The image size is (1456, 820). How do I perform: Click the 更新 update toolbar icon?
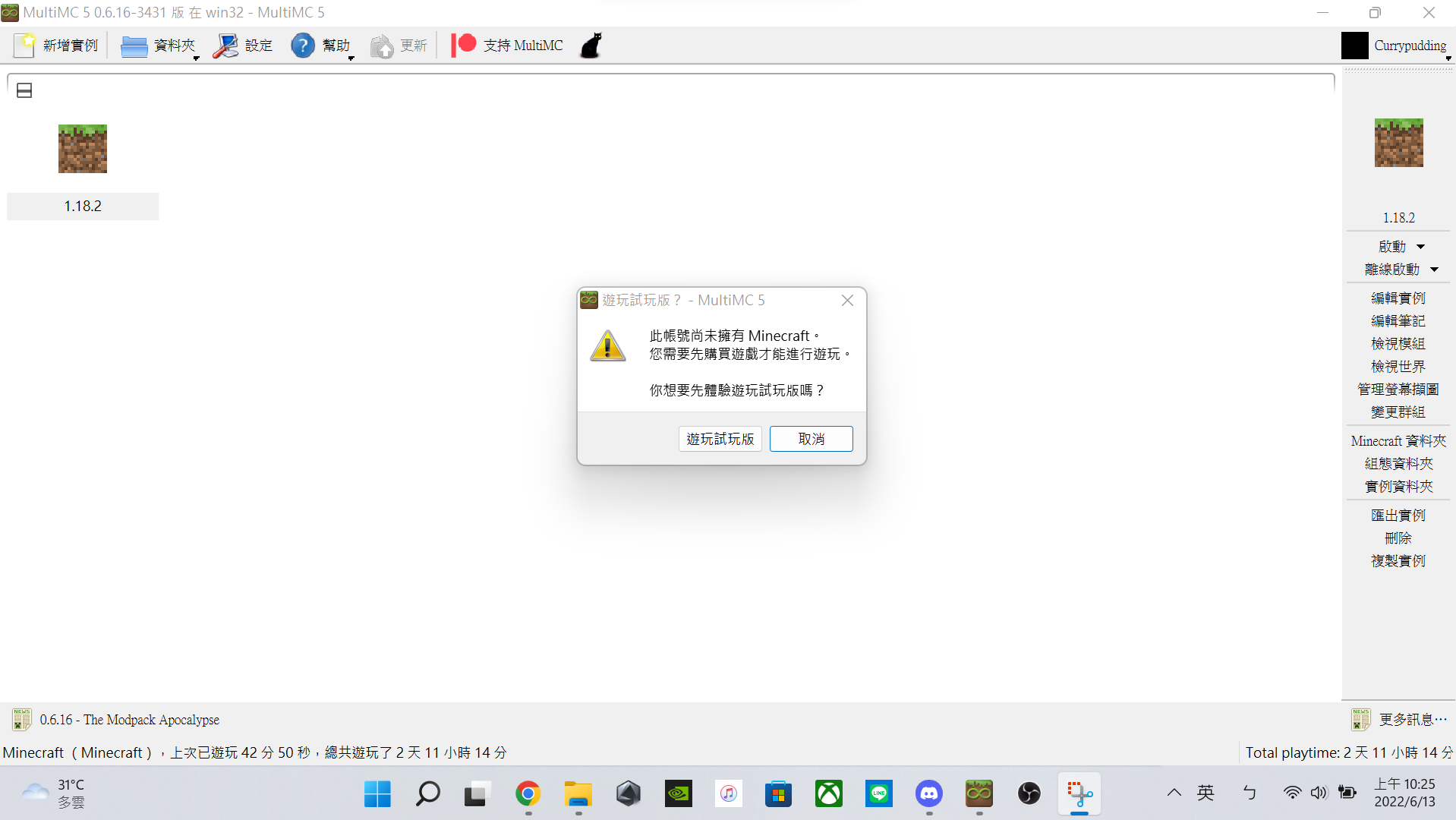[382, 46]
